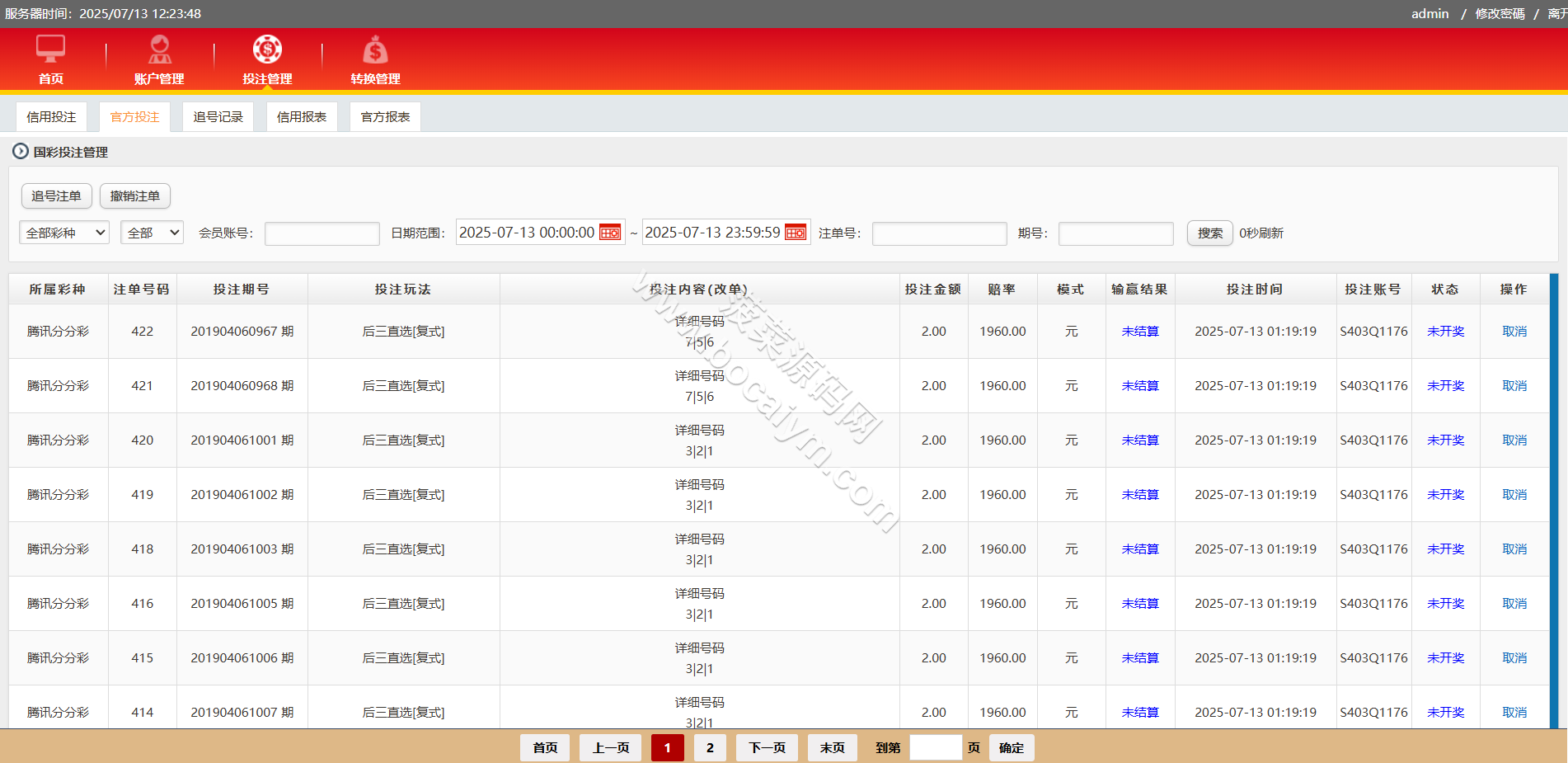Go to 下一页 next page
Viewport: 1568px width, 763px height.
coord(767,747)
